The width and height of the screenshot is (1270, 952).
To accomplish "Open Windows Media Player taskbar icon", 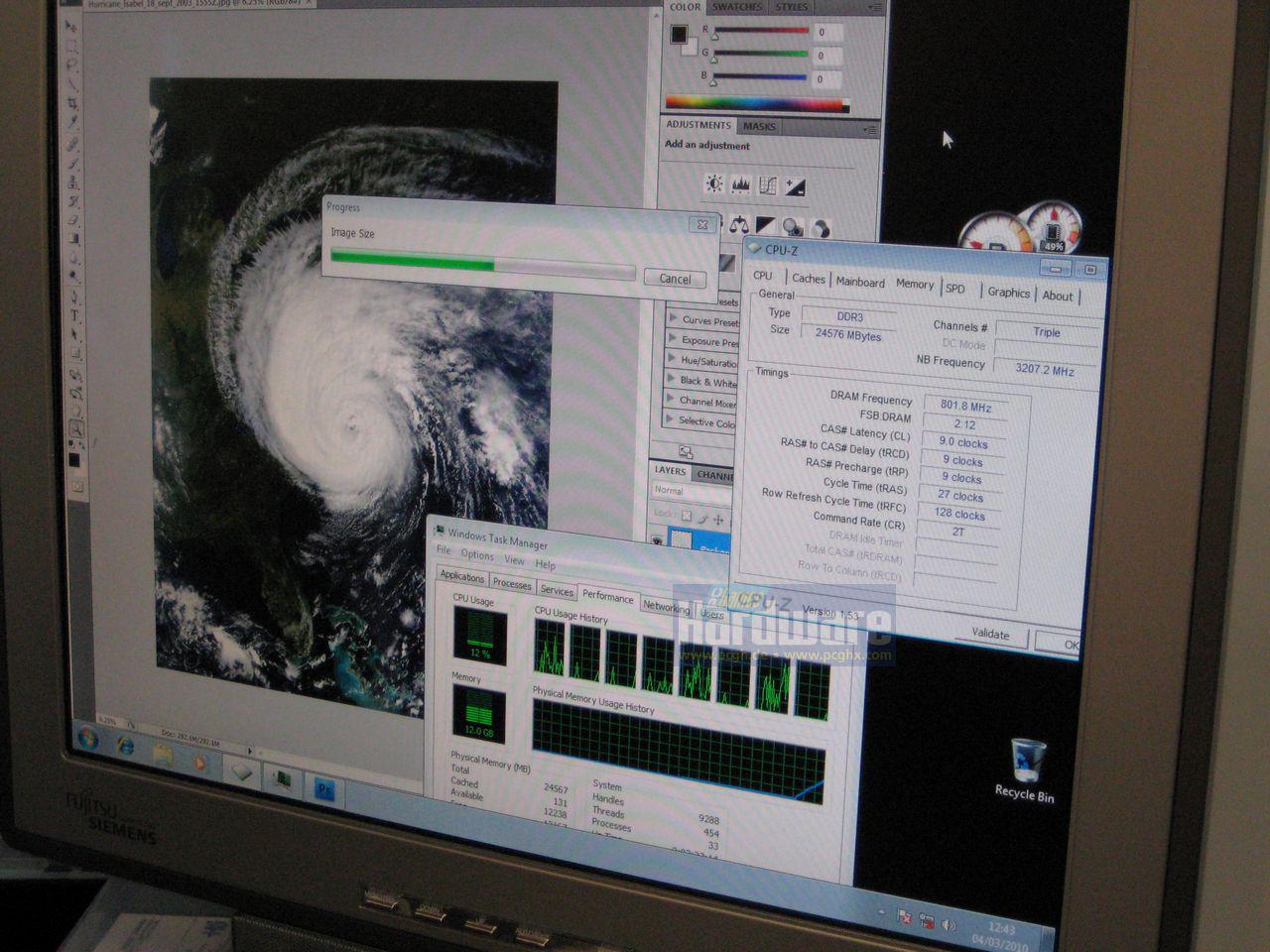I will pyautogui.click(x=200, y=764).
